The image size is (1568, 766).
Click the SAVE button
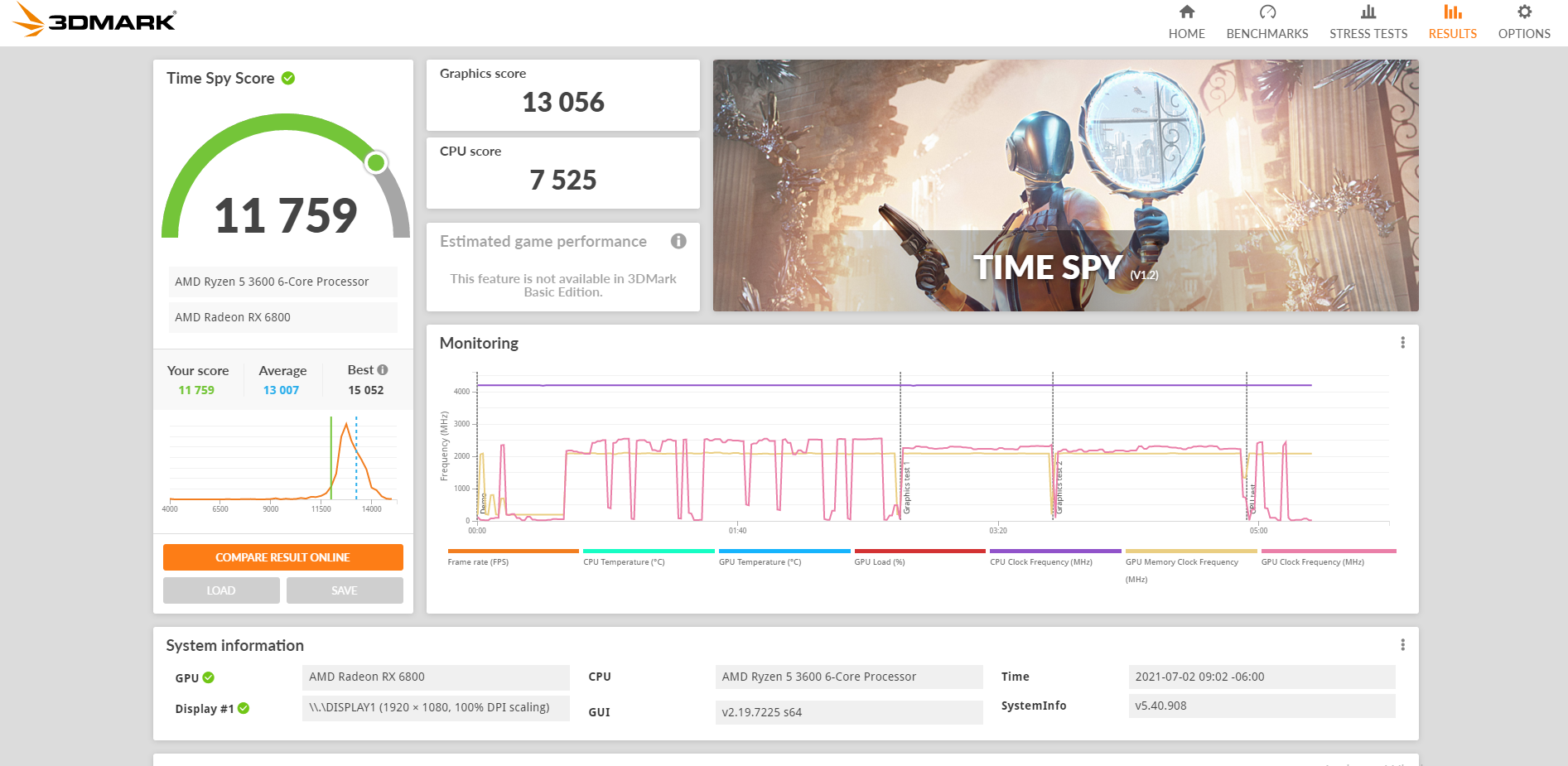pyautogui.click(x=345, y=590)
